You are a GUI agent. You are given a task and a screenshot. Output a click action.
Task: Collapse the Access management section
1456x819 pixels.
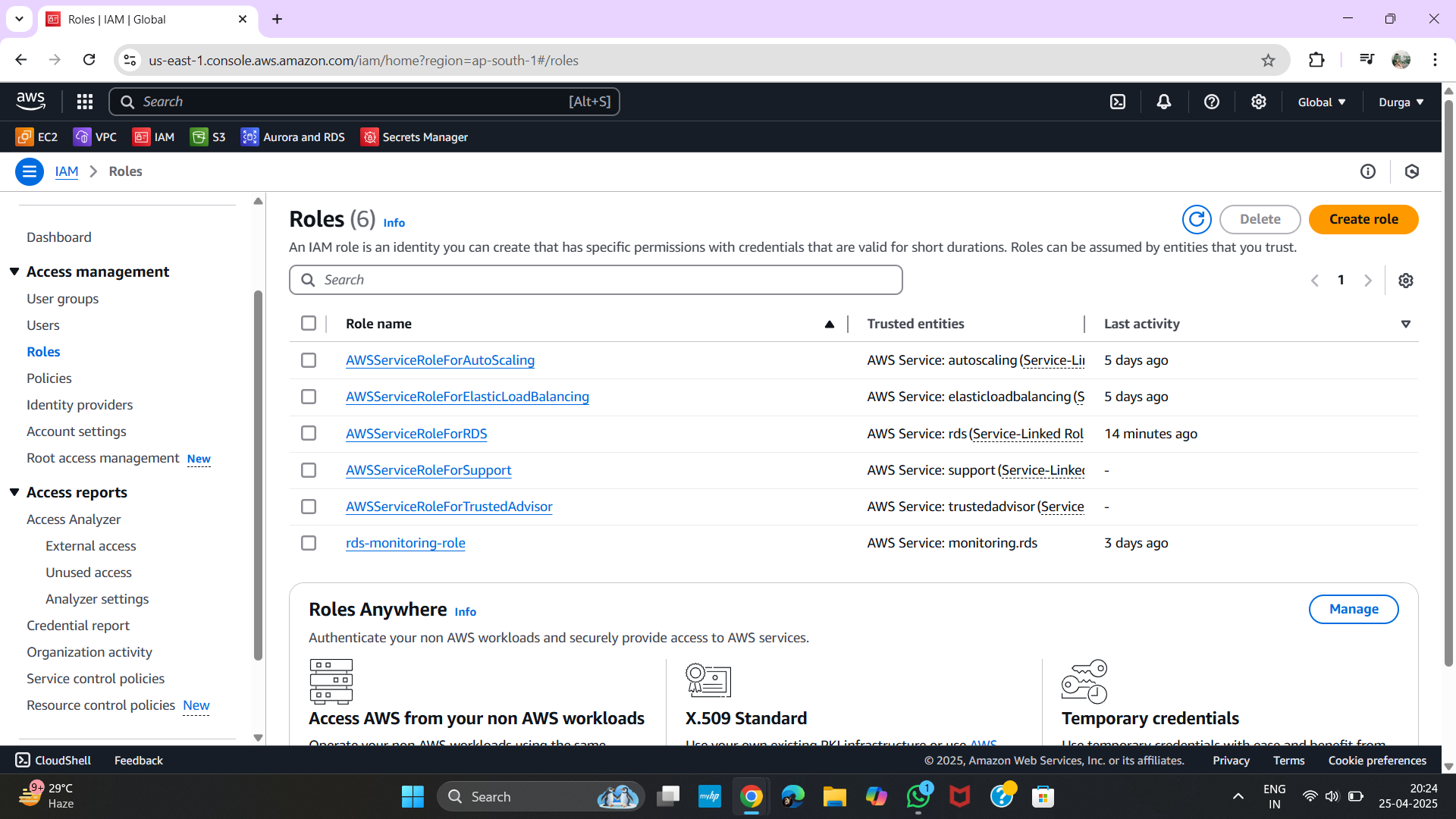(x=14, y=271)
